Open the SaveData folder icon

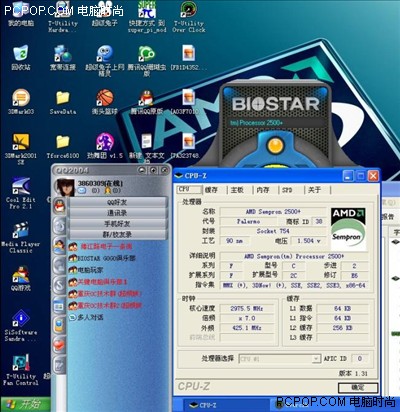[63, 102]
